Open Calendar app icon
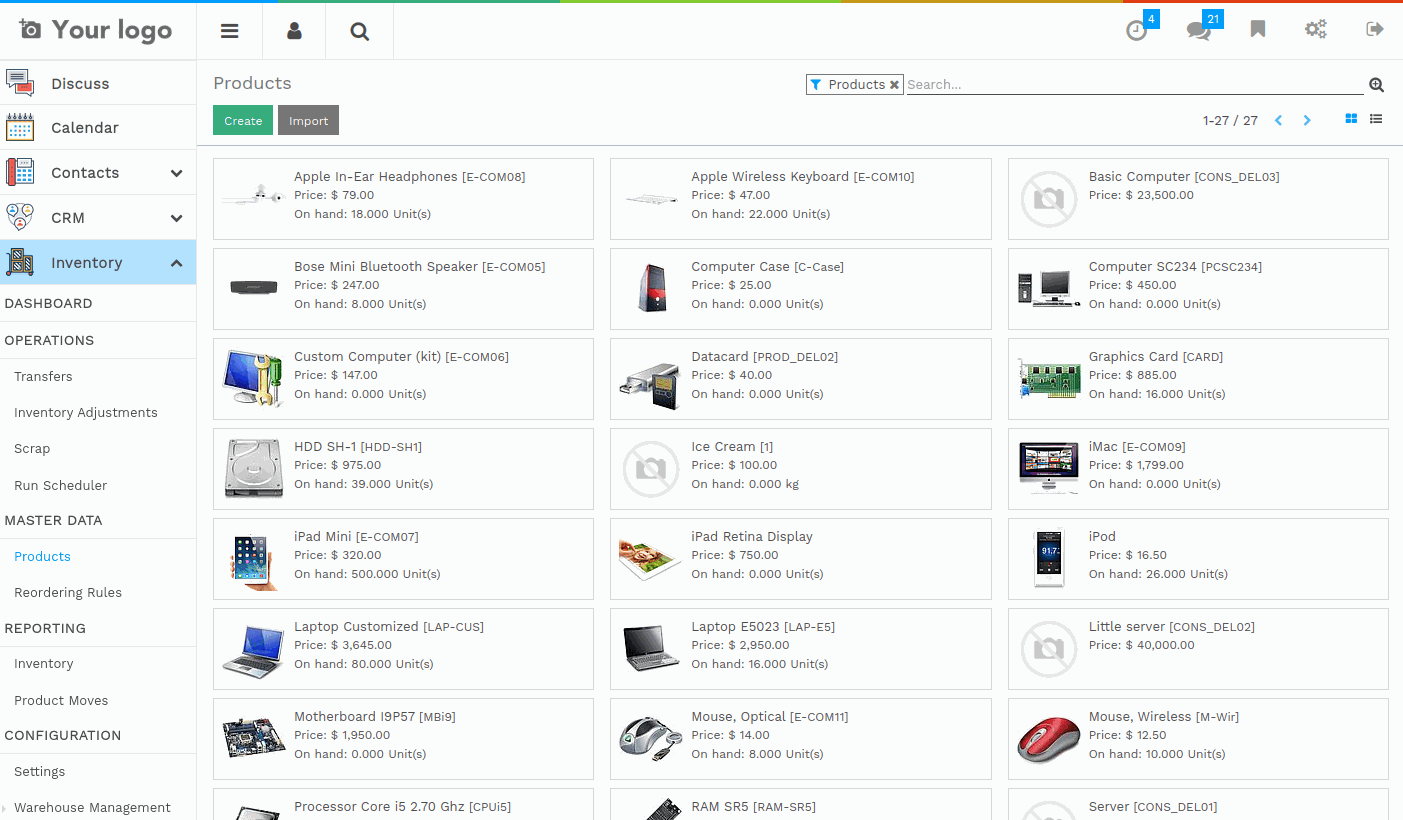 pyautogui.click(x=20, y=127)
